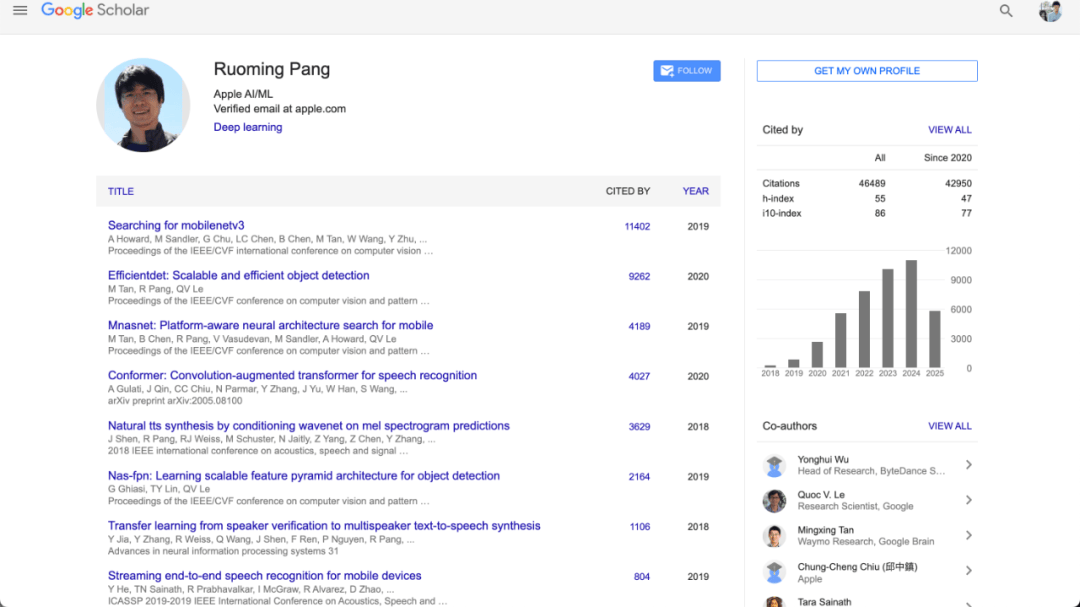Viewport: 1080px width, 607px height.
Task: Open the Searching for mobilenetv3 paper
Action: point(176,226)
